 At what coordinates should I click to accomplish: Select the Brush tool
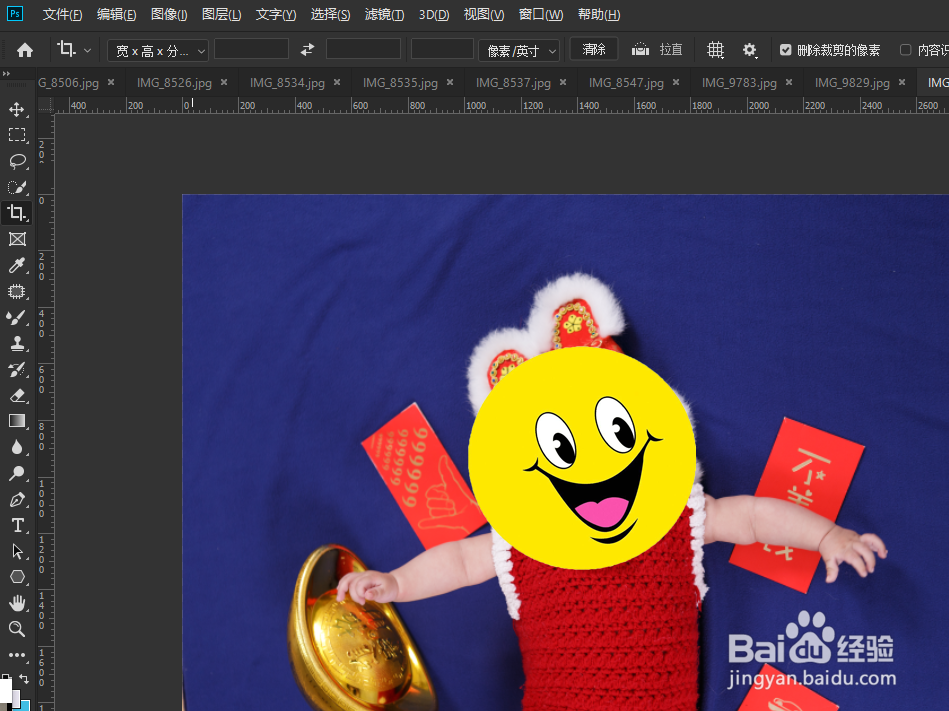pyautogui.click(x=17, y=317)
